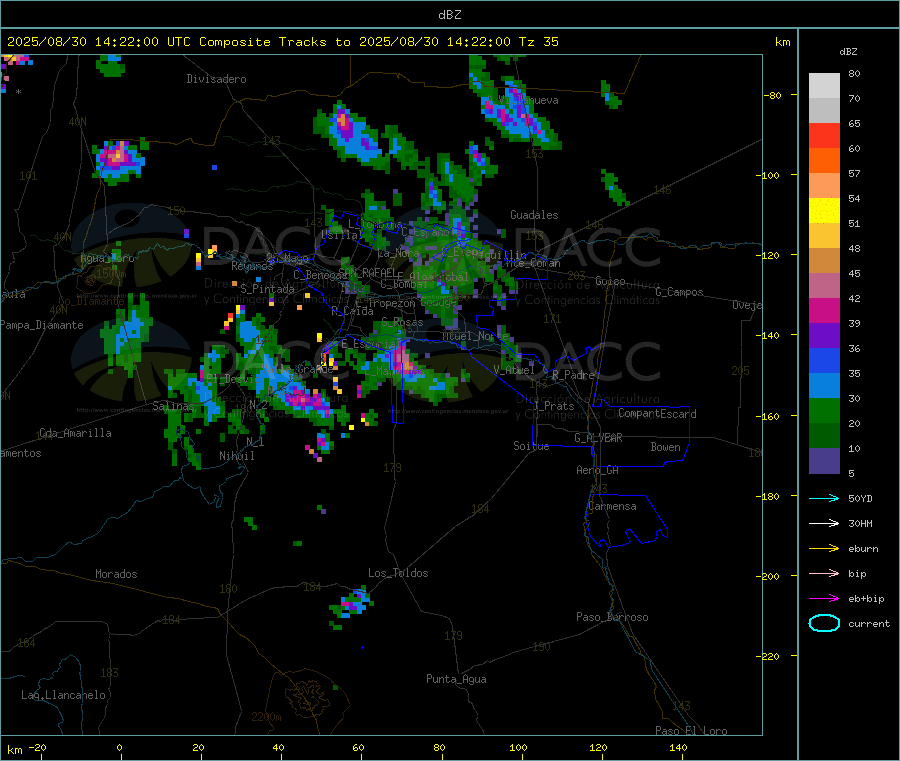The width and height of the screenshot is (900, 761).
Task: Click the eburn yellow arrow legend icon
Action: 824,549
